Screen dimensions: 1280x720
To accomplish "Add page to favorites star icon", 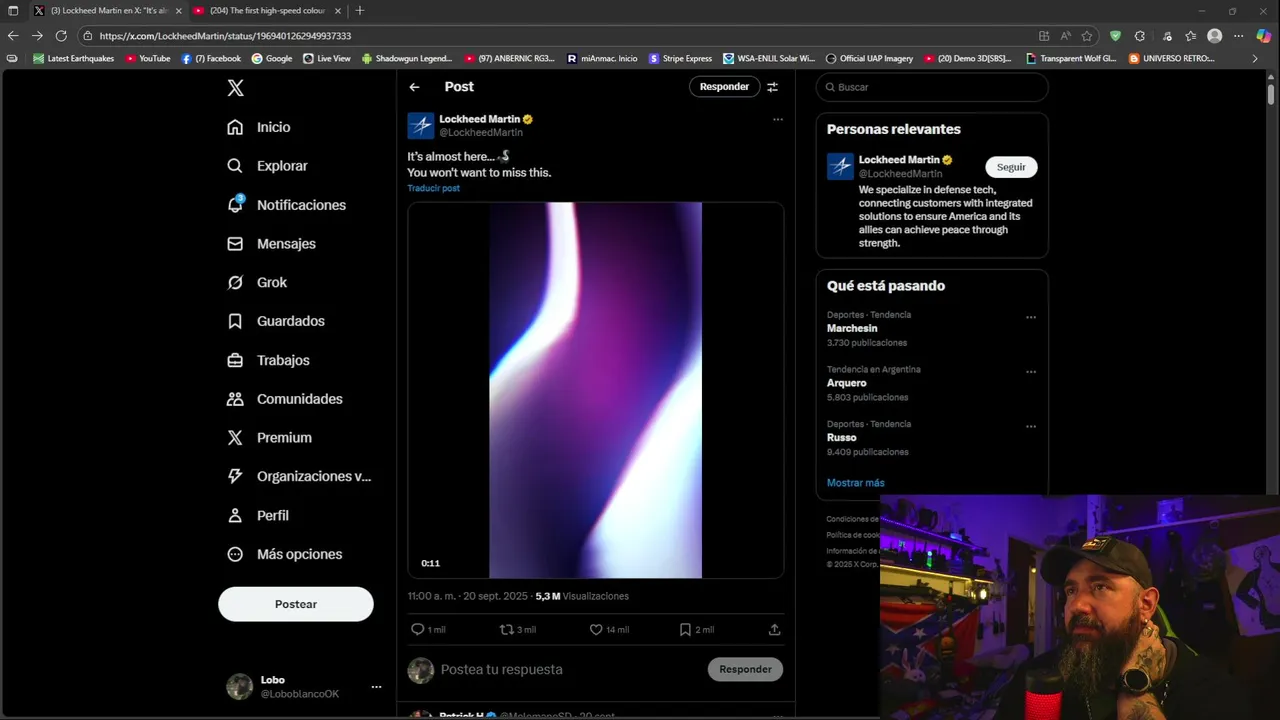I will click(x=1087, y=35).
